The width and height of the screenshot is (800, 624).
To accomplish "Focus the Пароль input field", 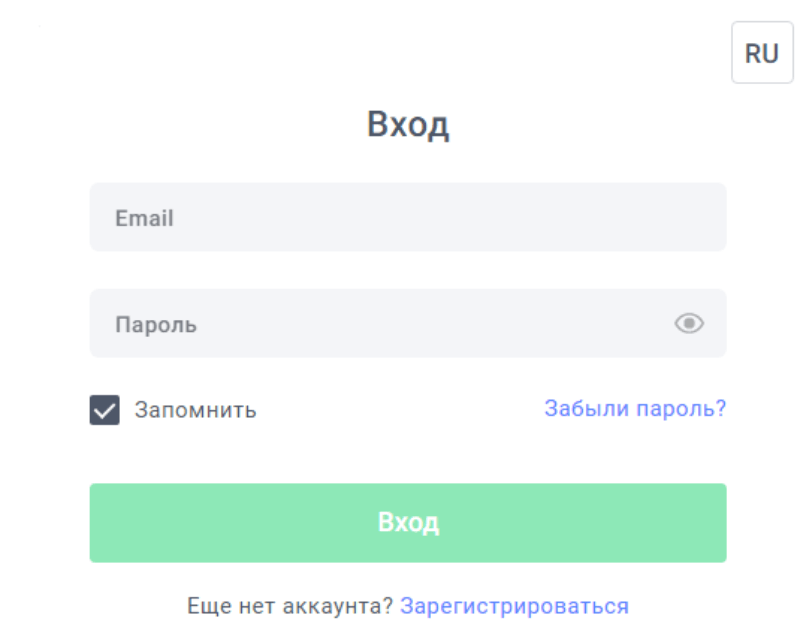I will tap(380, 324).
